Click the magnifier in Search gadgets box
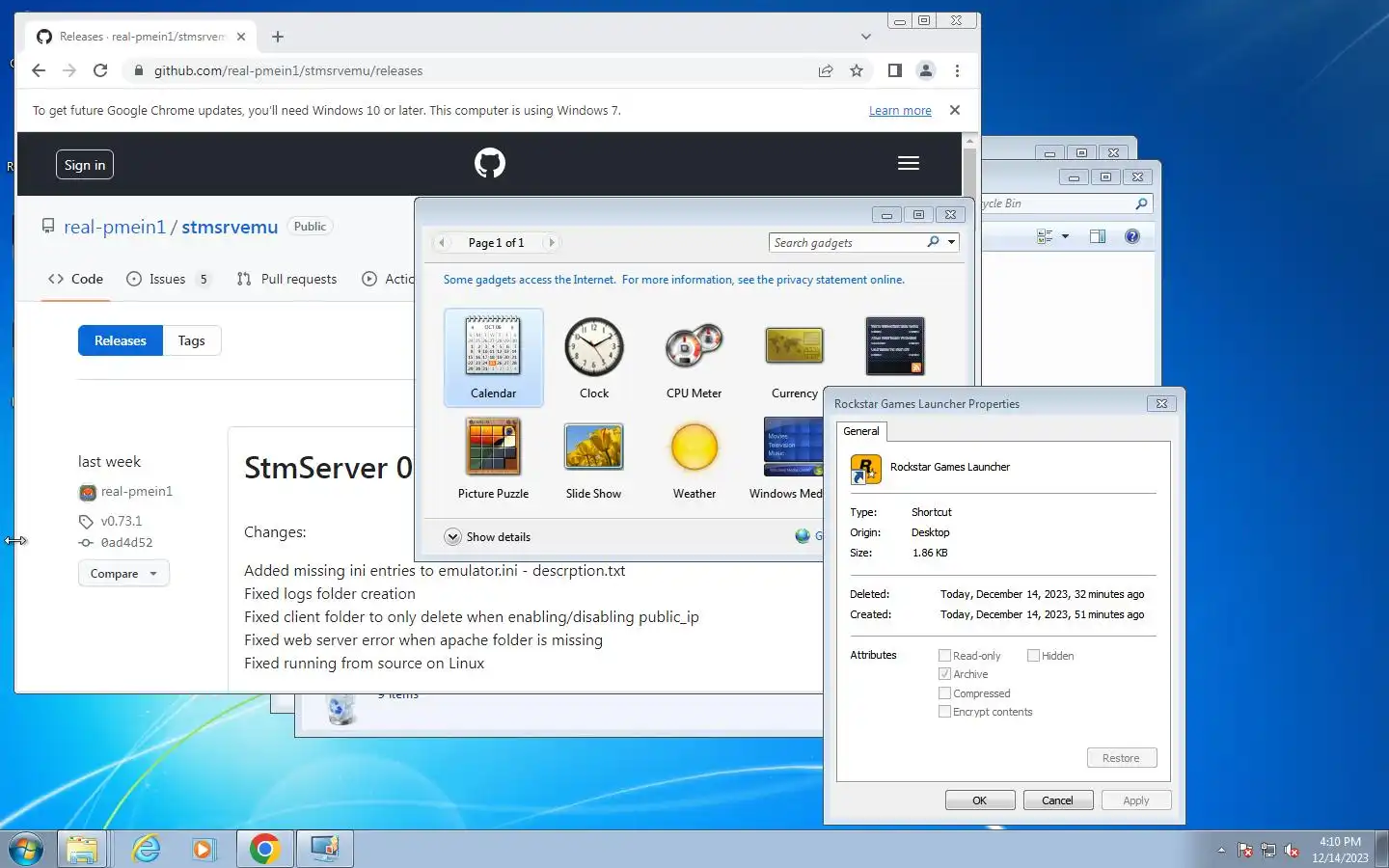The width and height of the screenshot is (1389, 868). 933,242
